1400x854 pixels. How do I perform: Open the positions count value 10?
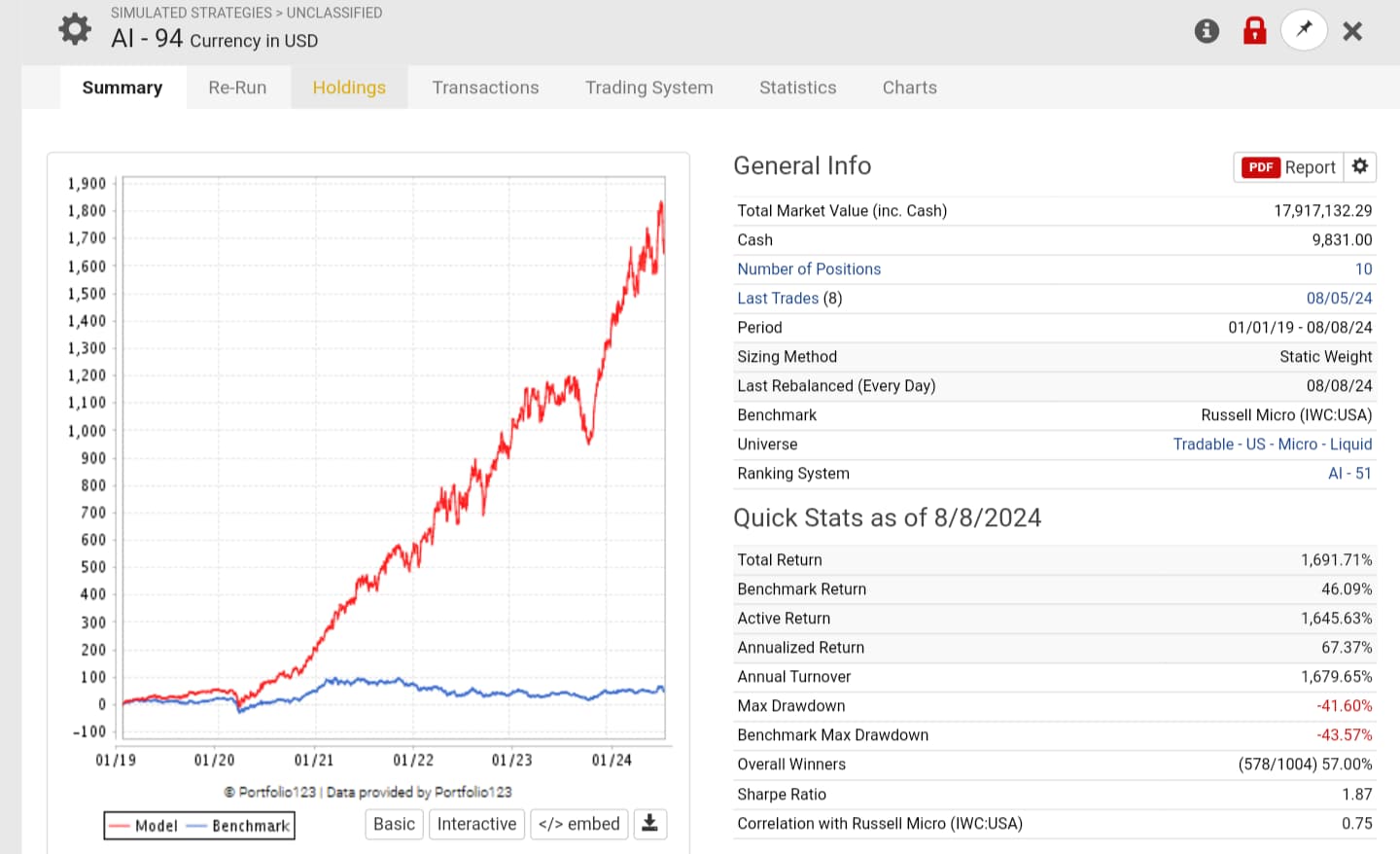(x=1364, y=269)
